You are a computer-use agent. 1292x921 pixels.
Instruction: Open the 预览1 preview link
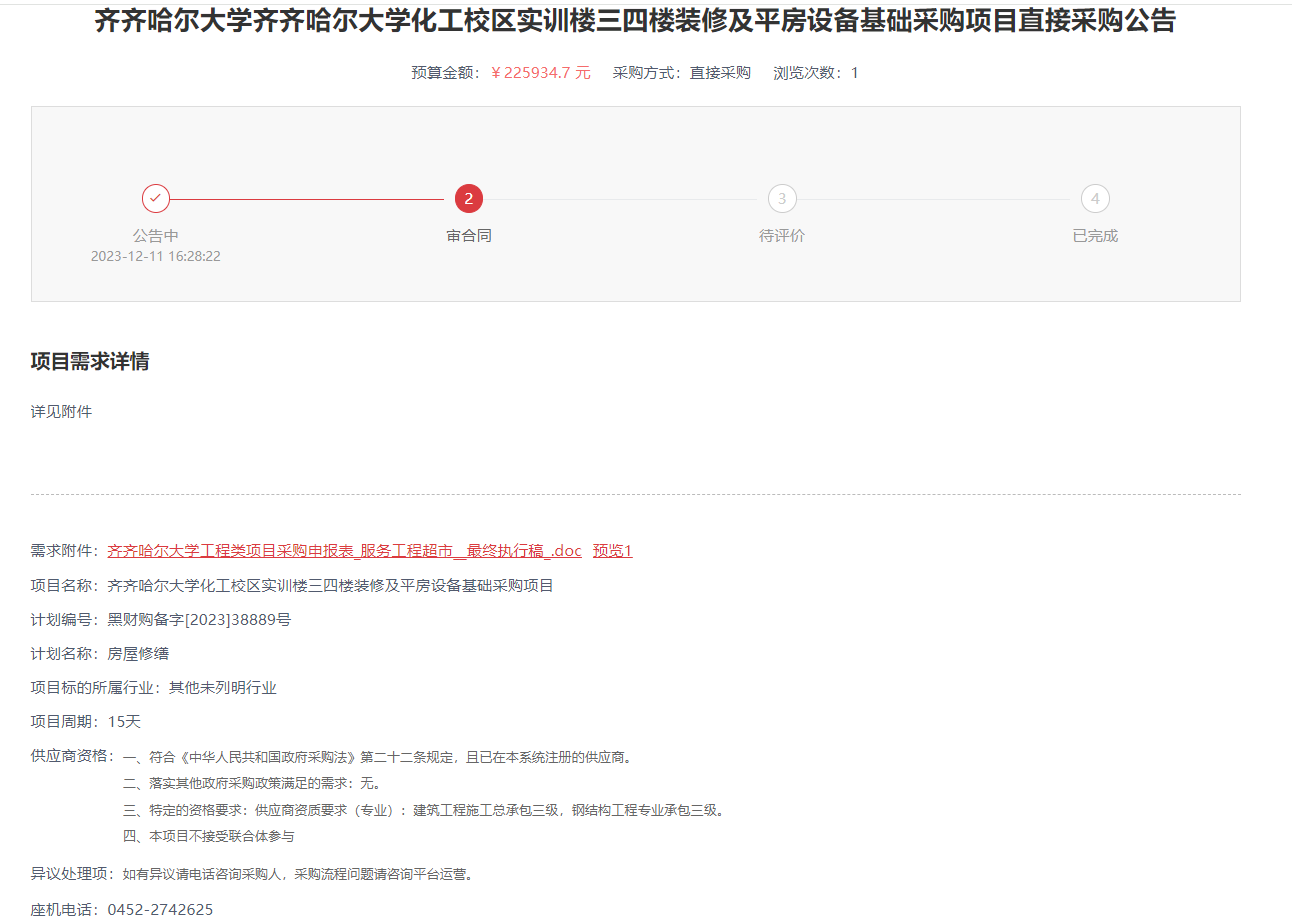click(x=612, y=551)
